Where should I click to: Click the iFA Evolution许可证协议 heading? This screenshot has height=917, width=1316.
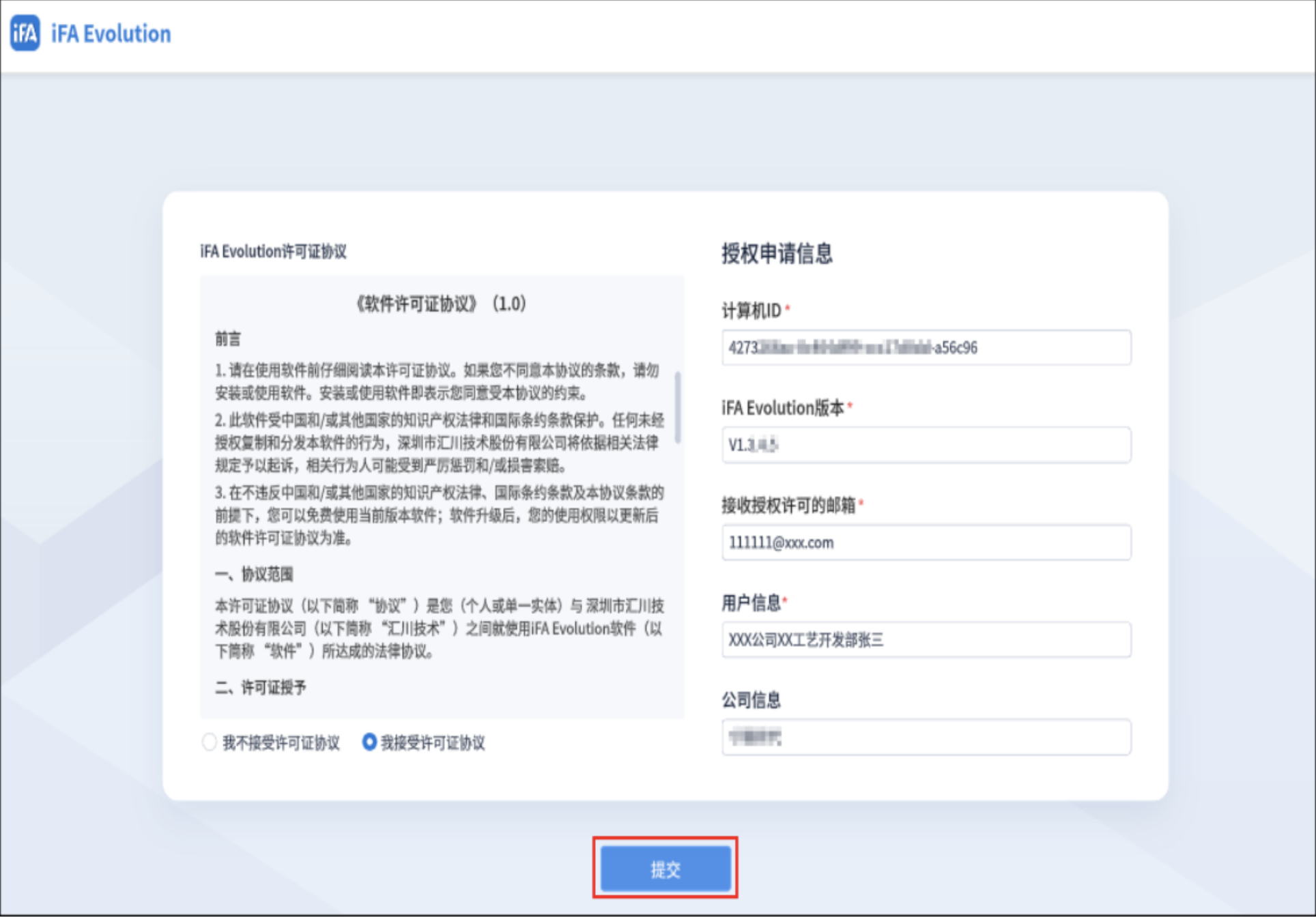(273, 252)
